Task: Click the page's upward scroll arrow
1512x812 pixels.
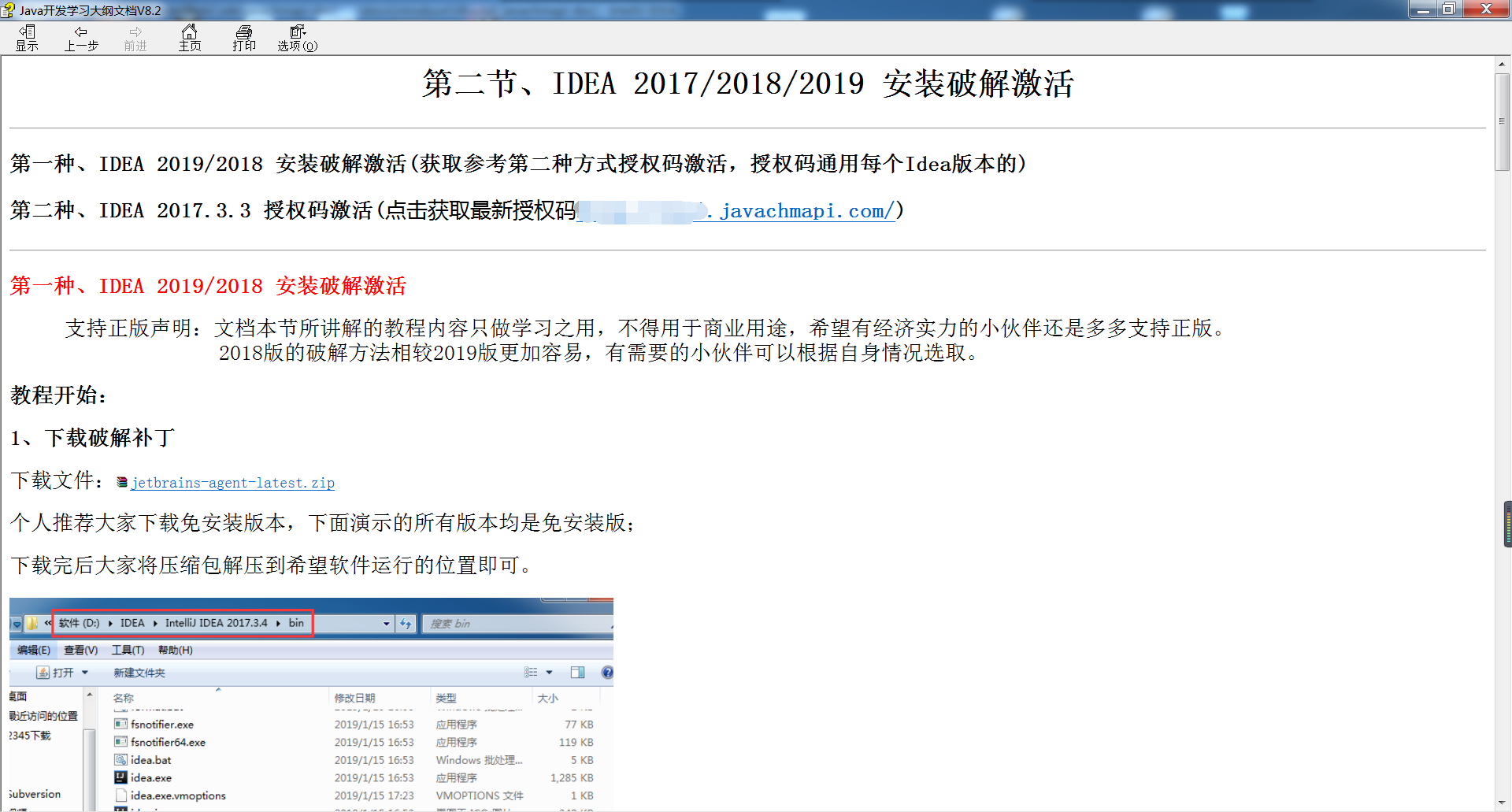Action: point(1503,65)
